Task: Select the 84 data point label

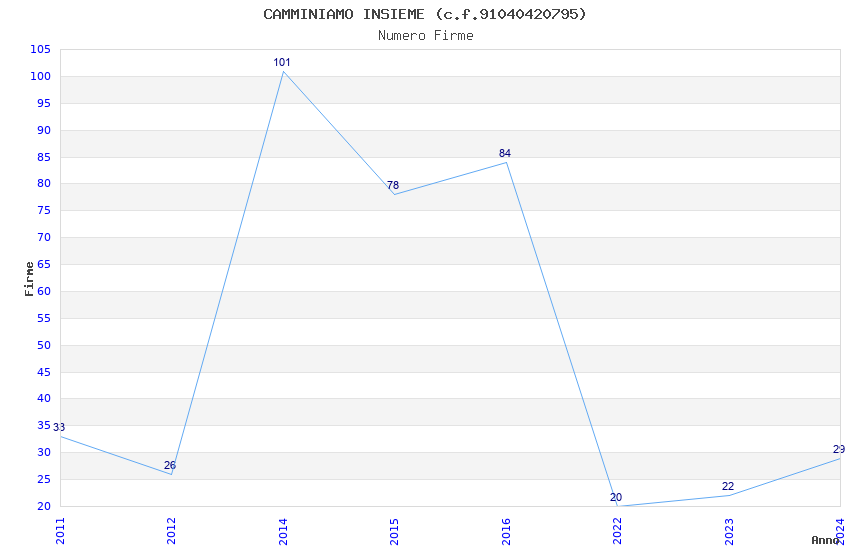Action: point(505,153)
